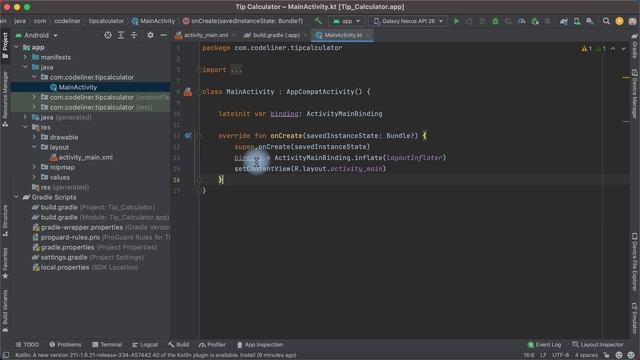This screenshot has width=640, height=360.
Task: Open project panel settings gear
Action: (x=151, y=36)
